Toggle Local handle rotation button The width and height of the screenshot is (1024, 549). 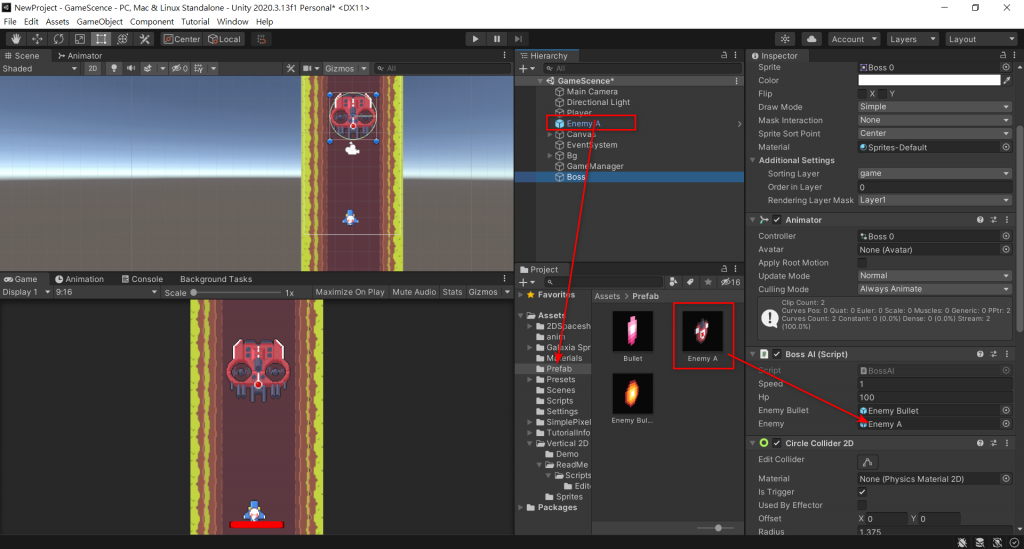[225, 39]
